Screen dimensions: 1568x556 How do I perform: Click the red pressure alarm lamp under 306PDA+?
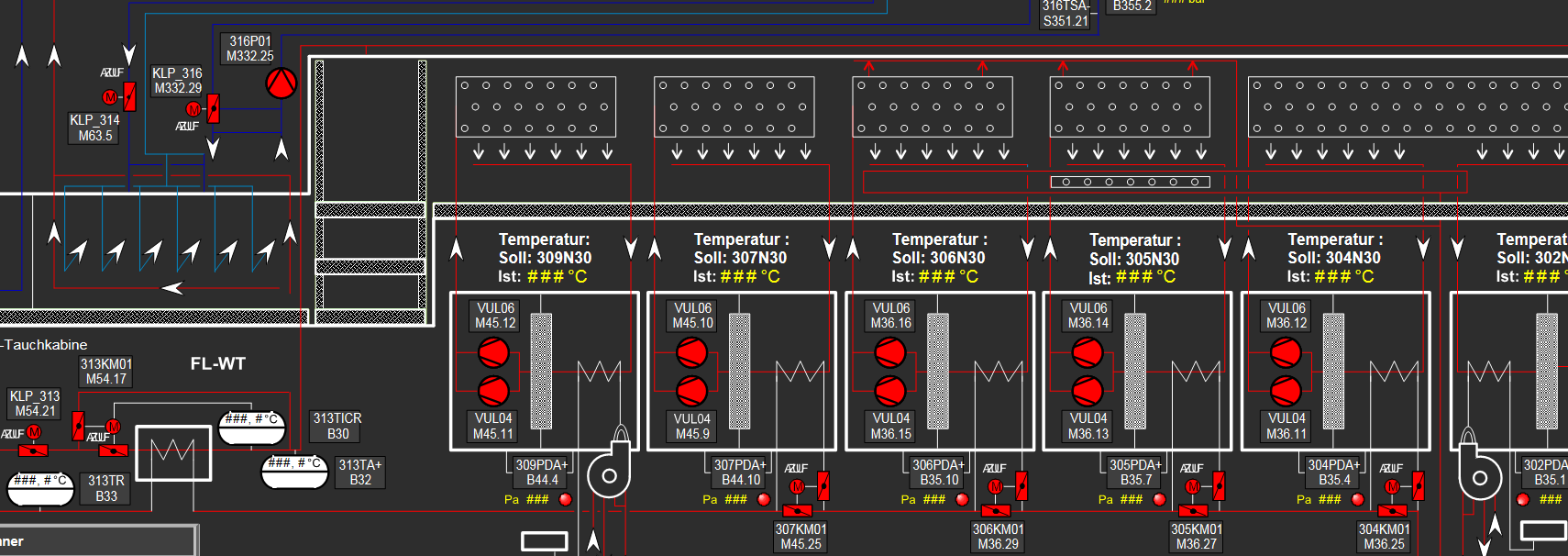click(962, 500)
